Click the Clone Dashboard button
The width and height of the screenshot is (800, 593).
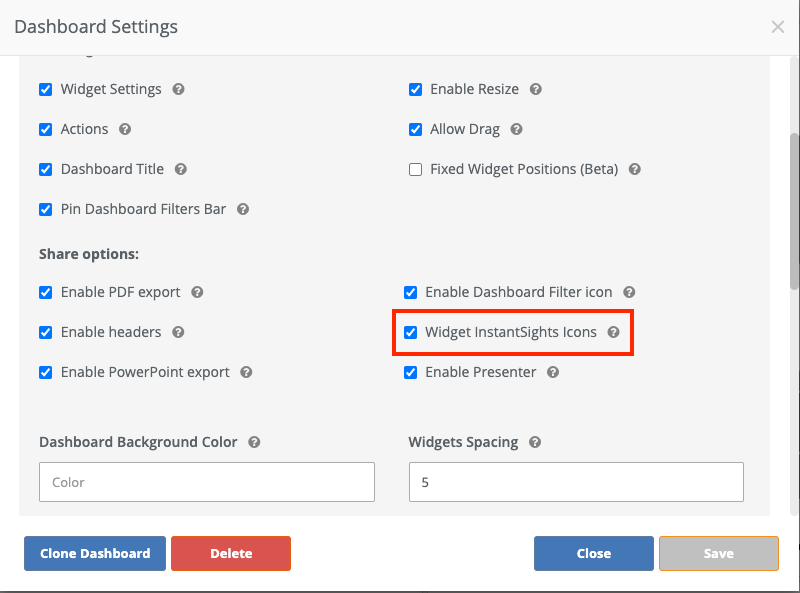click(x=95, y=553)
